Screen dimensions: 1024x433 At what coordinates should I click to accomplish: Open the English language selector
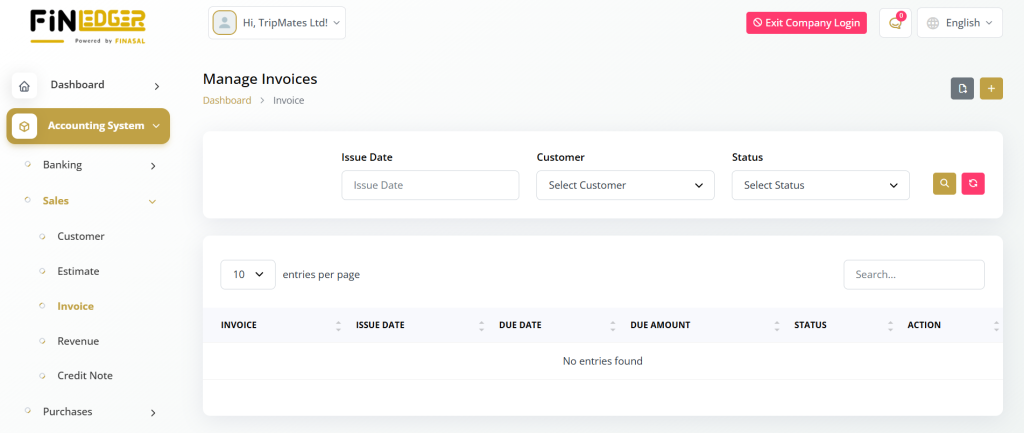(x=959, y=23)
